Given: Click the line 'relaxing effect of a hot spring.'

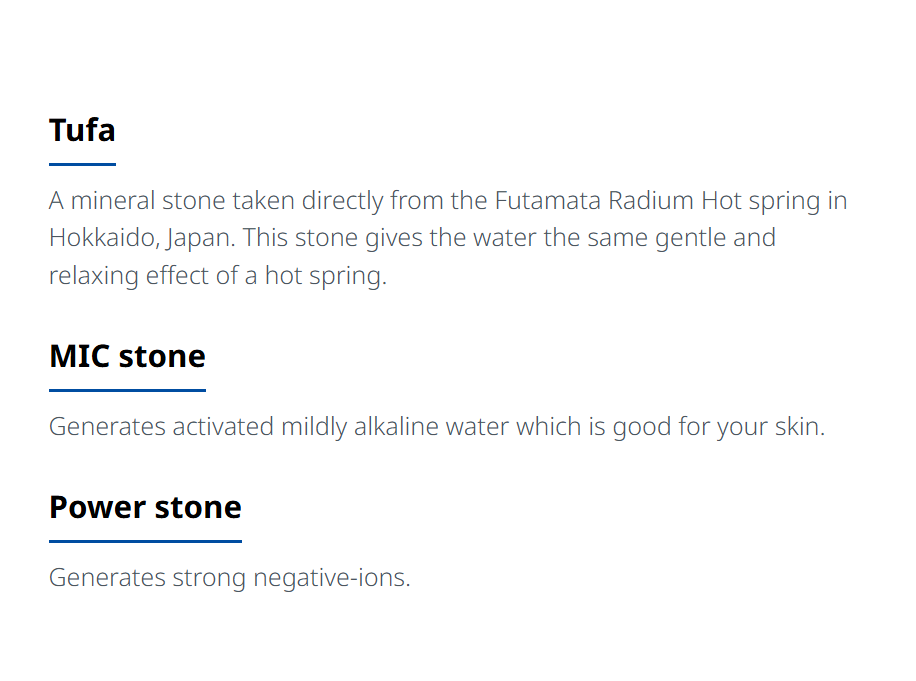Looking at the screenshot, I should [x=218, y=276].
